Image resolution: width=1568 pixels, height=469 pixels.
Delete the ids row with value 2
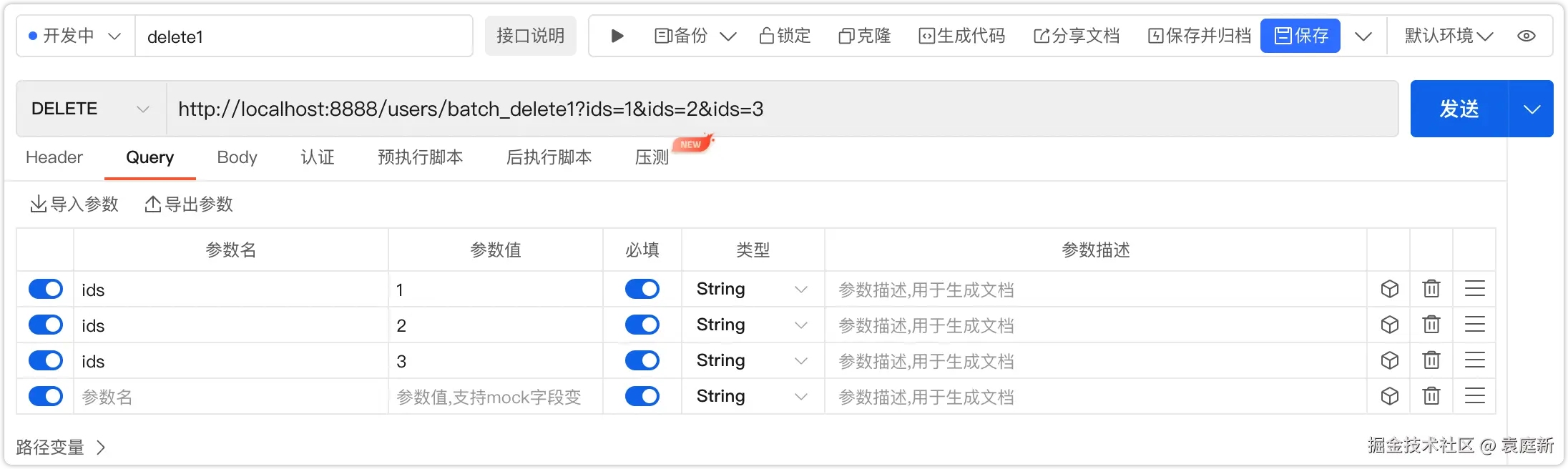coord(1431,325)
